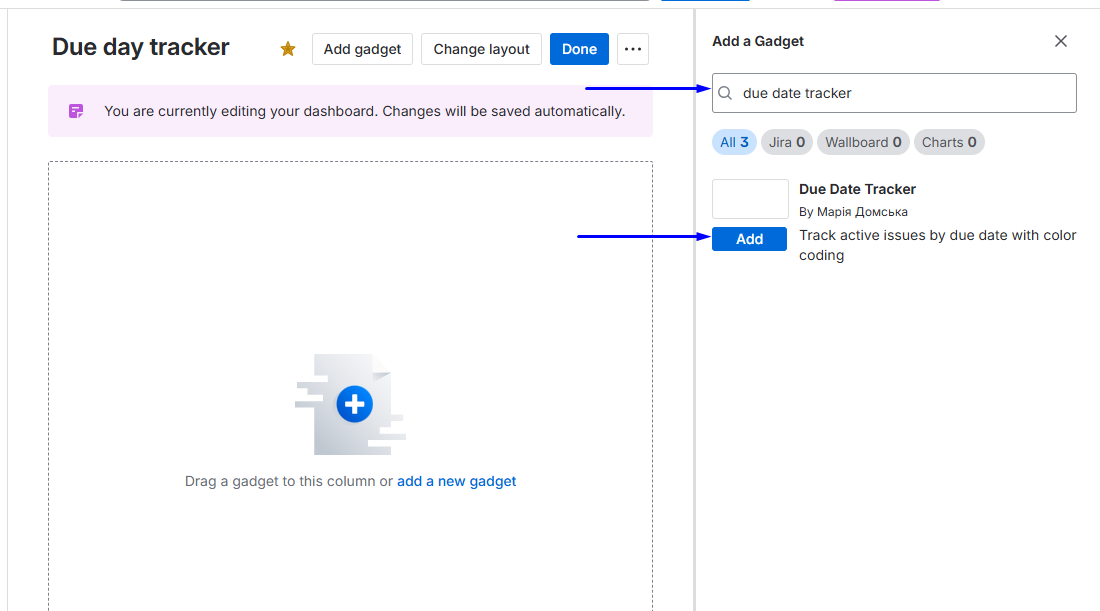Close the Add a Gadget panel
Viewport: 1100px width, 611px height.
pos(1061,41)
